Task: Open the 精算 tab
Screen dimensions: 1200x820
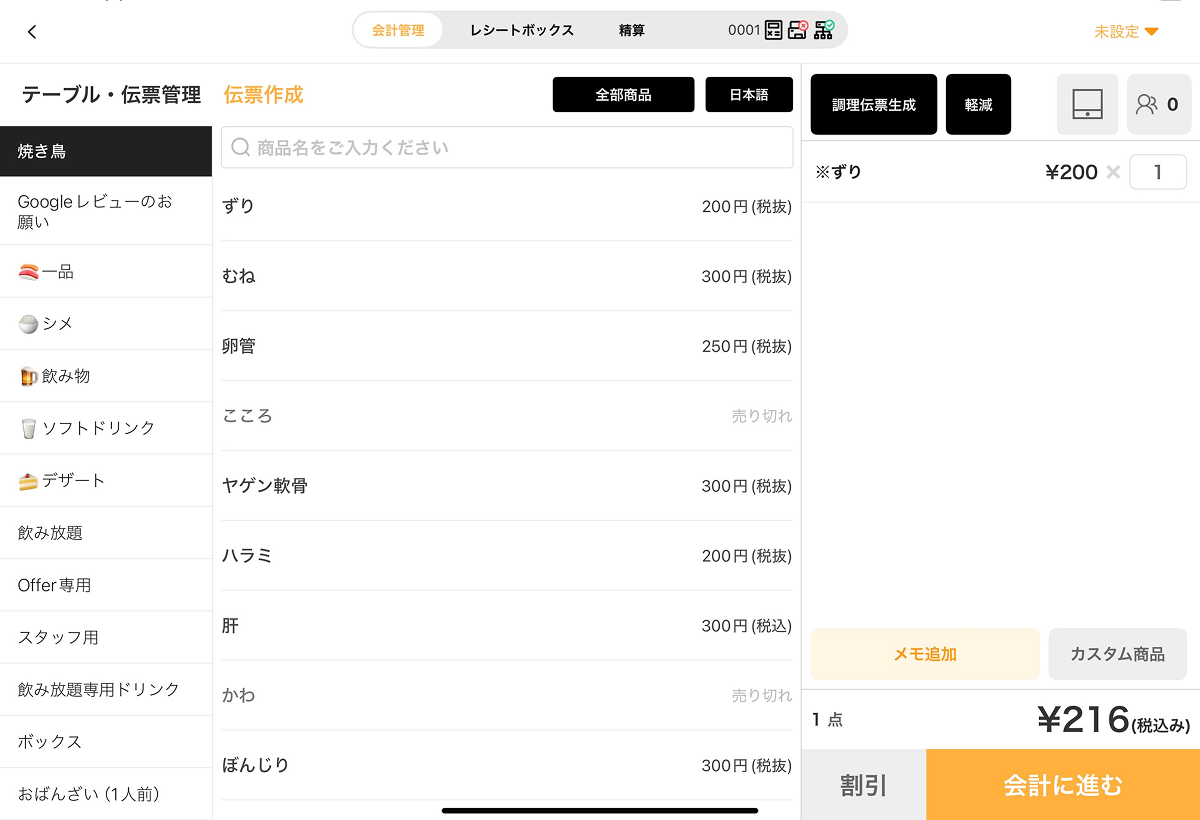Action: (x=632, y=30)
